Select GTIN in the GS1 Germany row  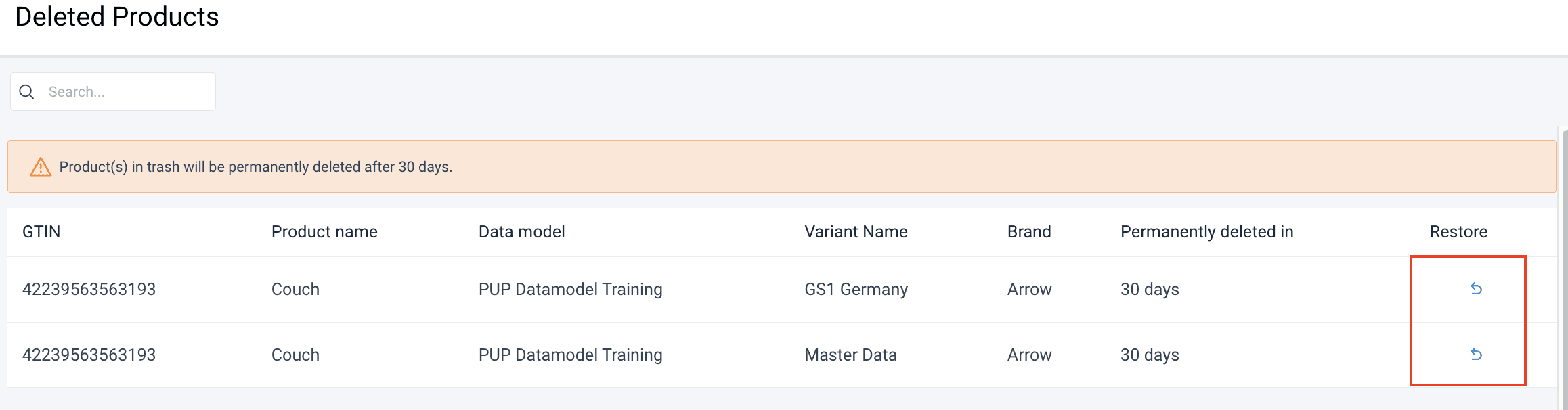click(89, 290)
